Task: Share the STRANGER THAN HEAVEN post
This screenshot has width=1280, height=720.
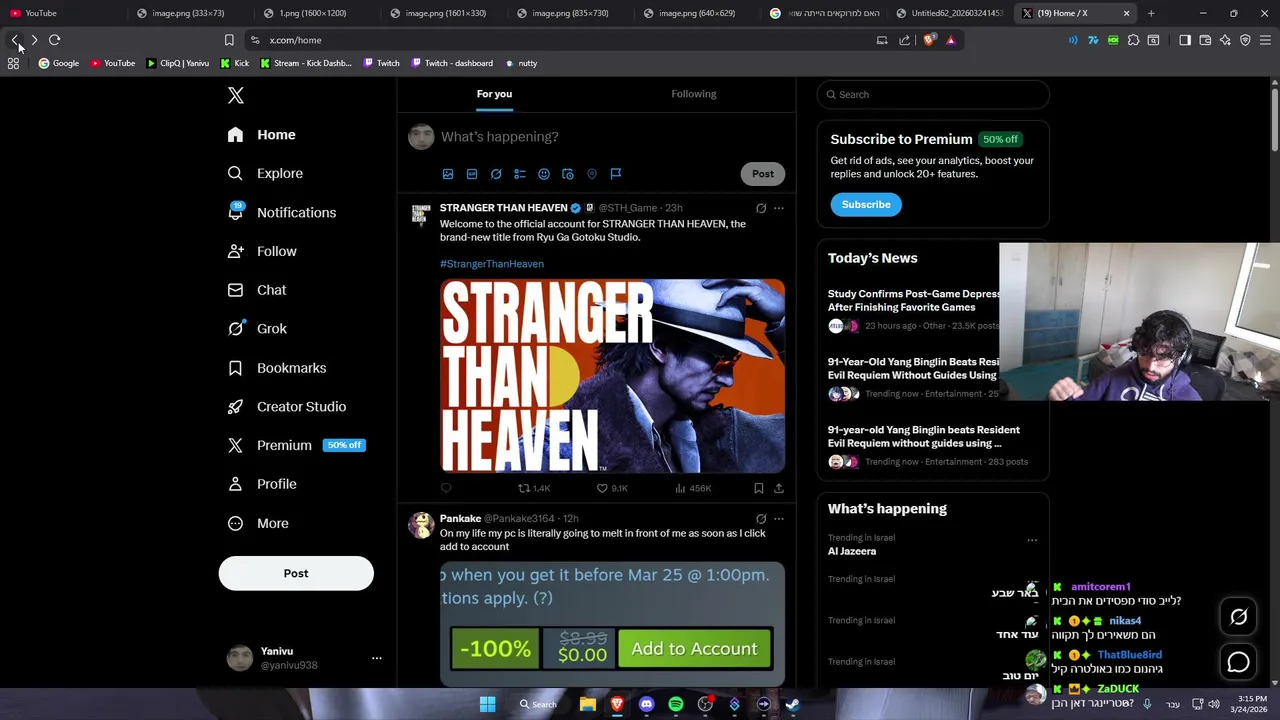Action: pyautogui.click(x=779, y=488)
